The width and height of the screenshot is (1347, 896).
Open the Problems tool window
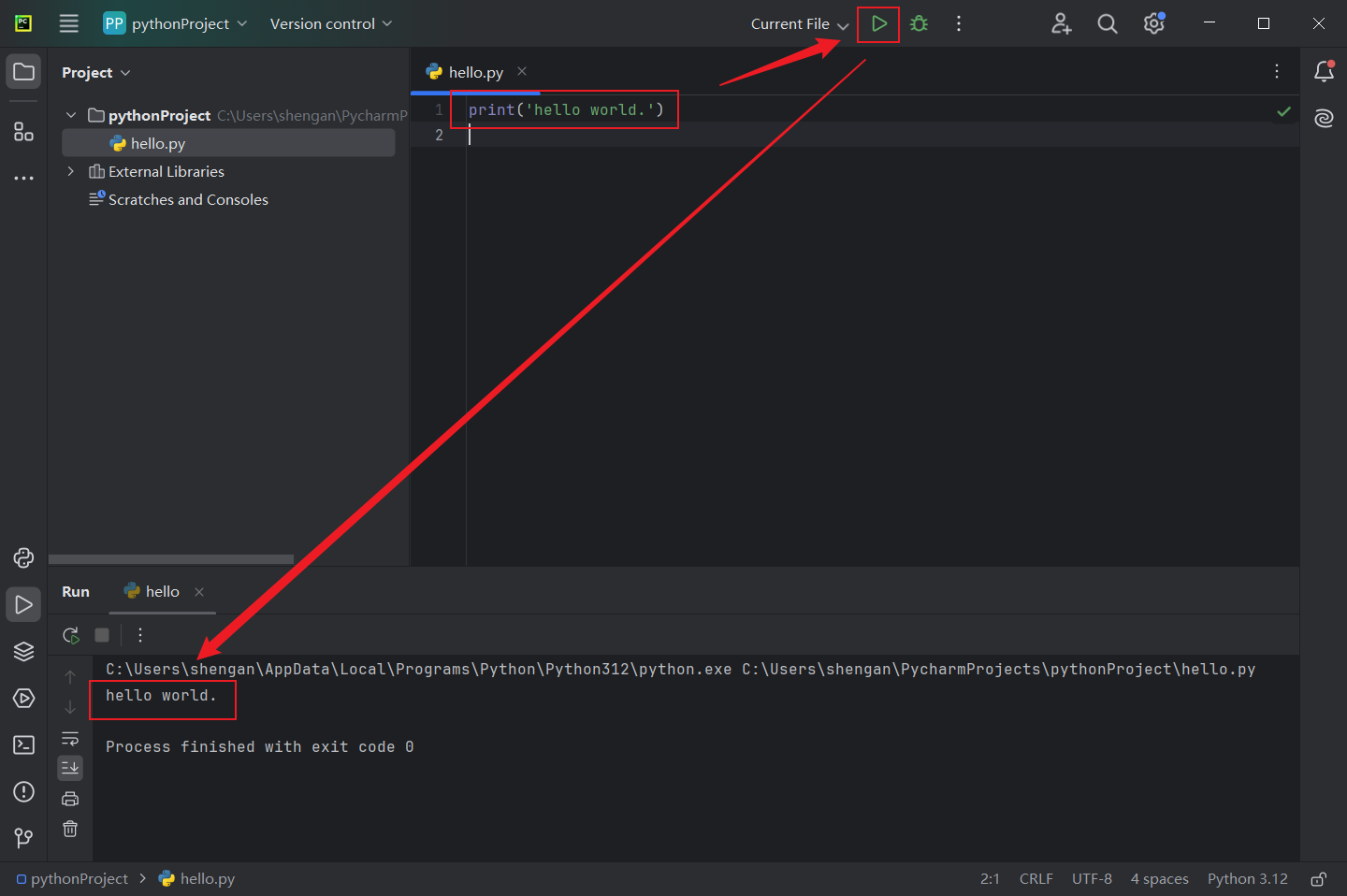click(x=23, y=792)
